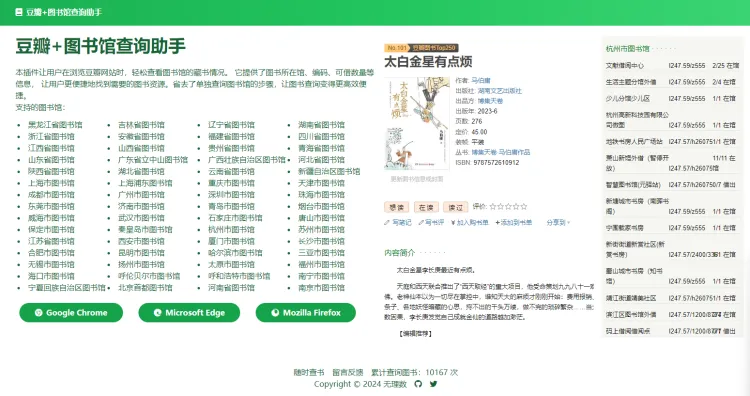Image resolution: width=750 pixels, height=396 pixels.
Task: Click the book logo icon in header
Action: (19, 12)
